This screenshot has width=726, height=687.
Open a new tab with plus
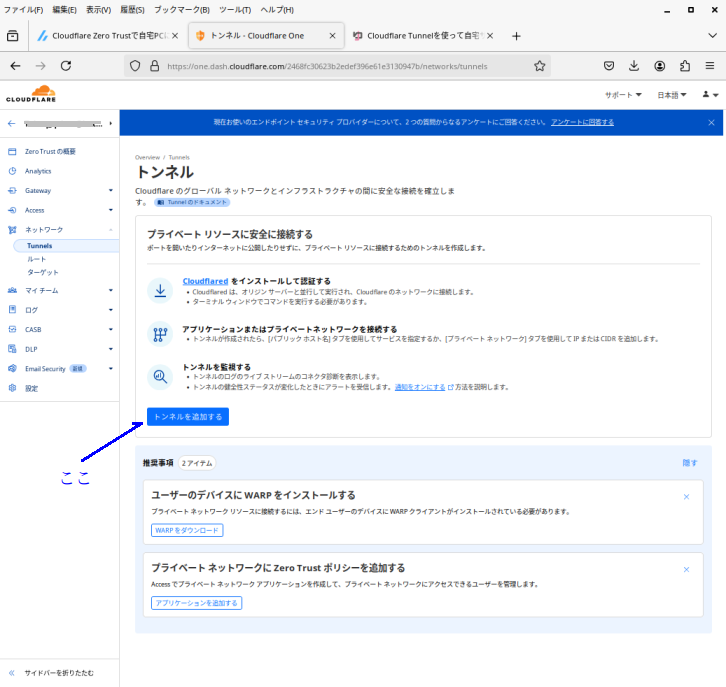tap(516, 36)
